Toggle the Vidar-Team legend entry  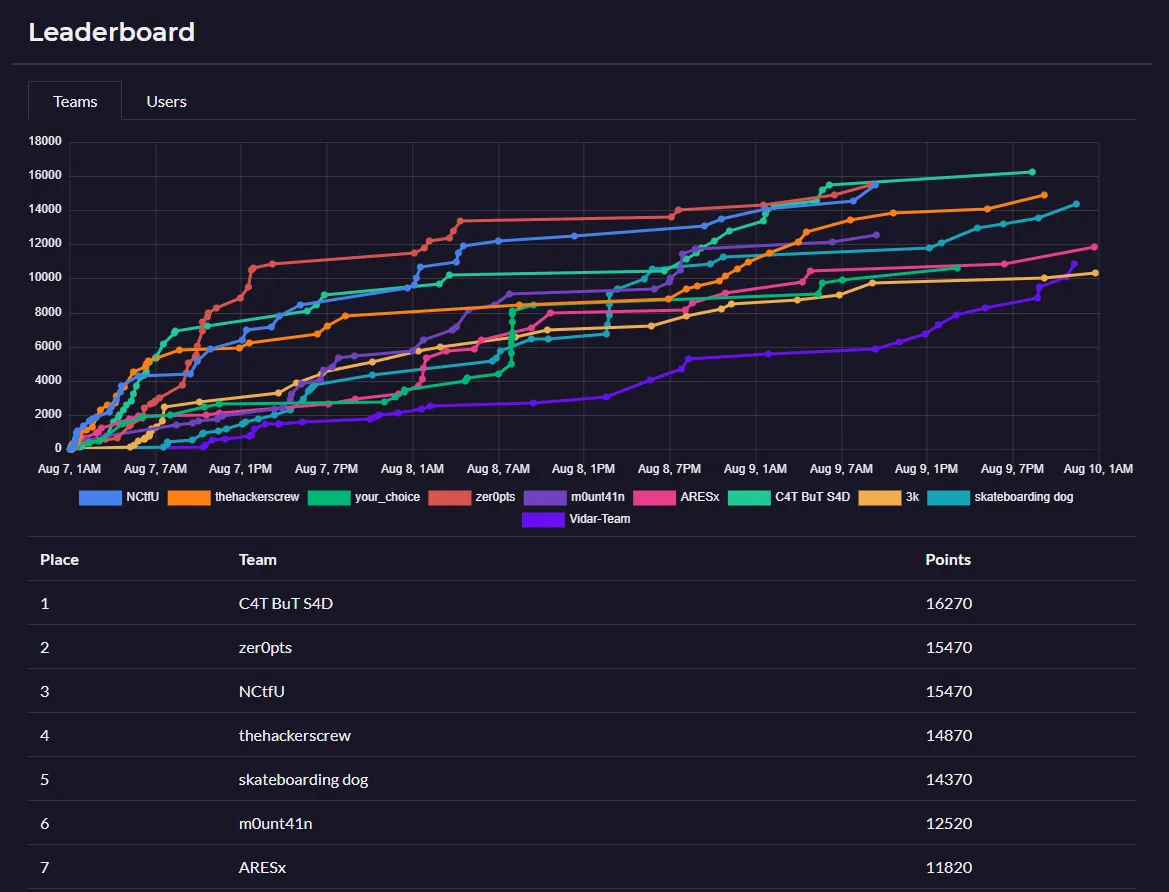[x=576, y=519]
